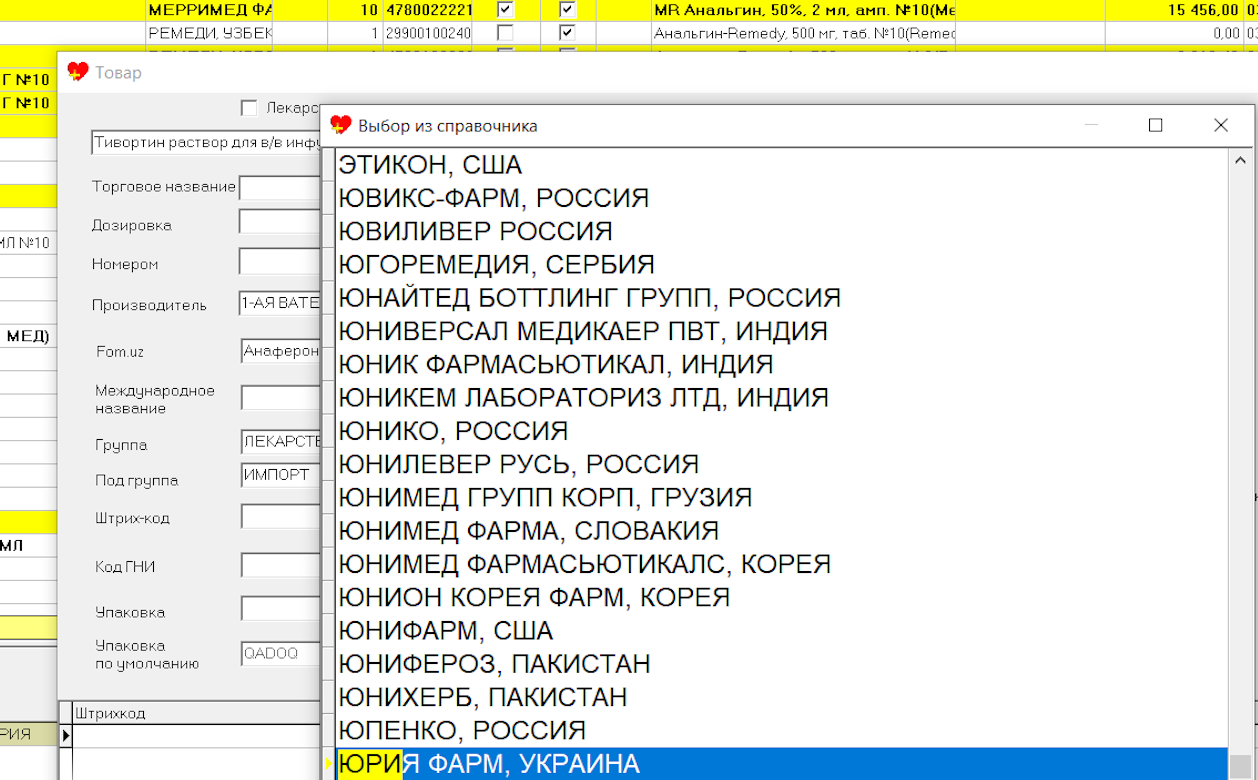
Task: Open the Группа field showing ЛЕКАРСТВ
Action: (280, 443)
